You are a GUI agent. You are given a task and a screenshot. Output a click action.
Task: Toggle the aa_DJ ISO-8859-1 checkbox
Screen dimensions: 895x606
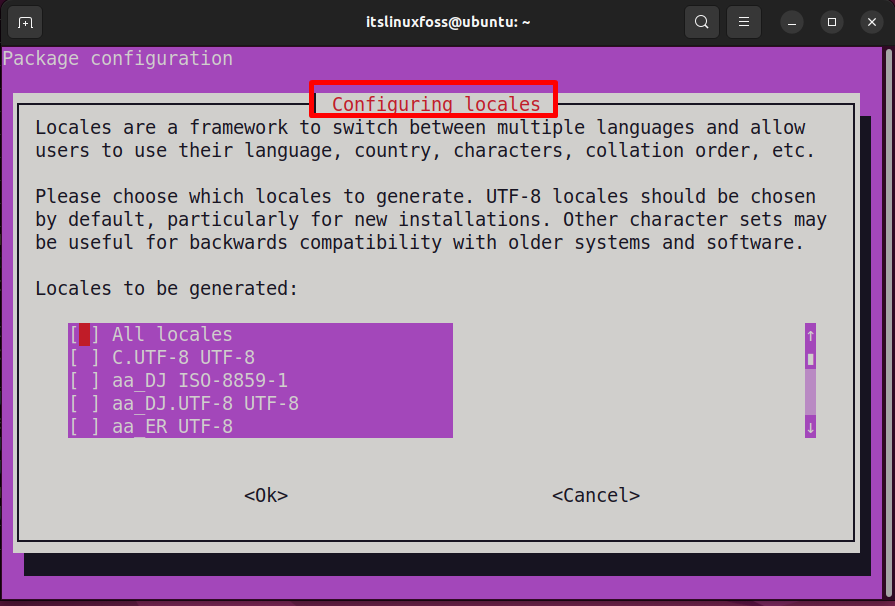84,381
